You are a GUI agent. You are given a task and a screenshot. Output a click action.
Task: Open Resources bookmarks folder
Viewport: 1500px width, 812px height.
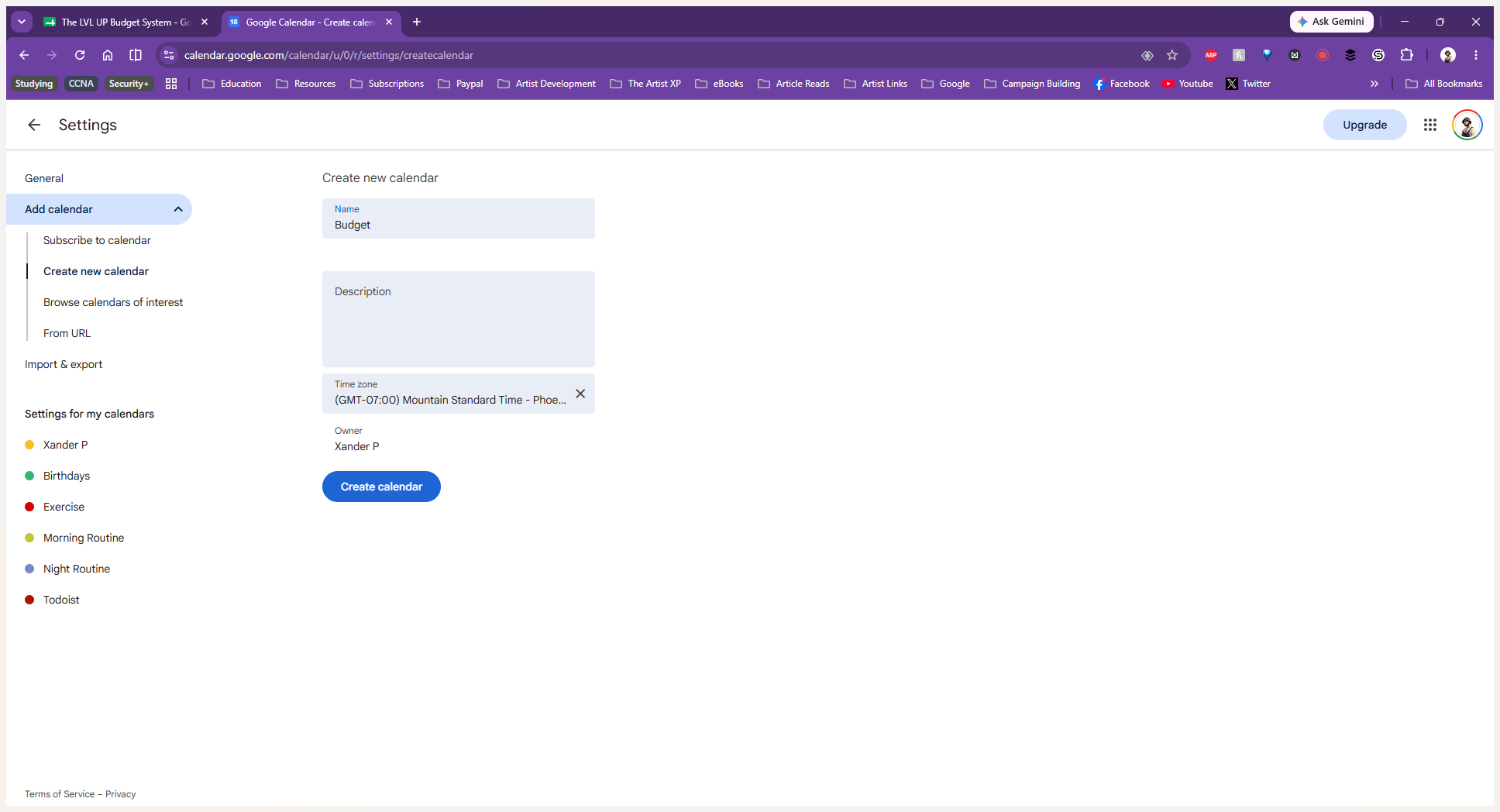(306, 84)
